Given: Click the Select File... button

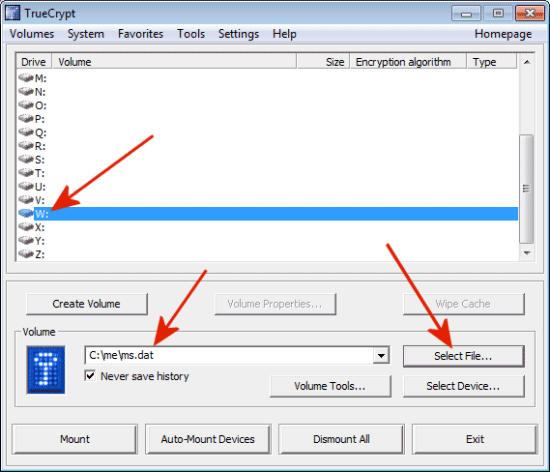Looking at the screenshot, I should [463, 356].
